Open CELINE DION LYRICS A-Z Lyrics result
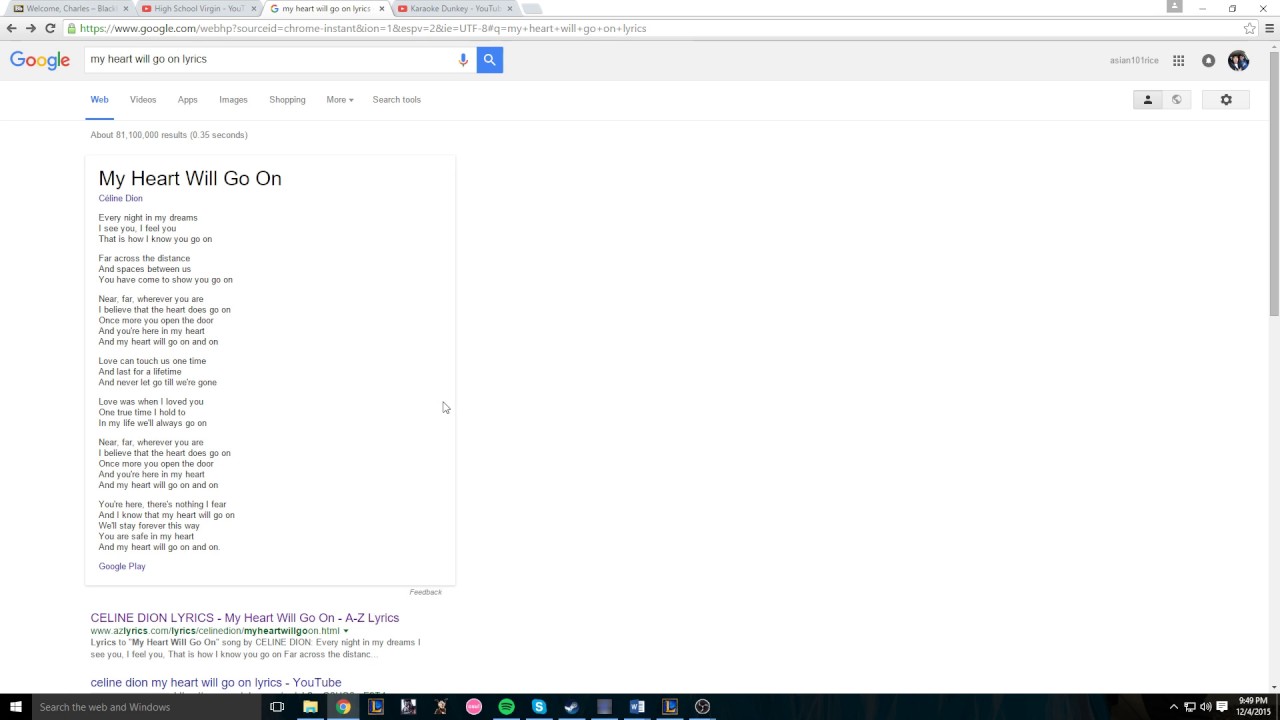 click(x=245, y=618)
